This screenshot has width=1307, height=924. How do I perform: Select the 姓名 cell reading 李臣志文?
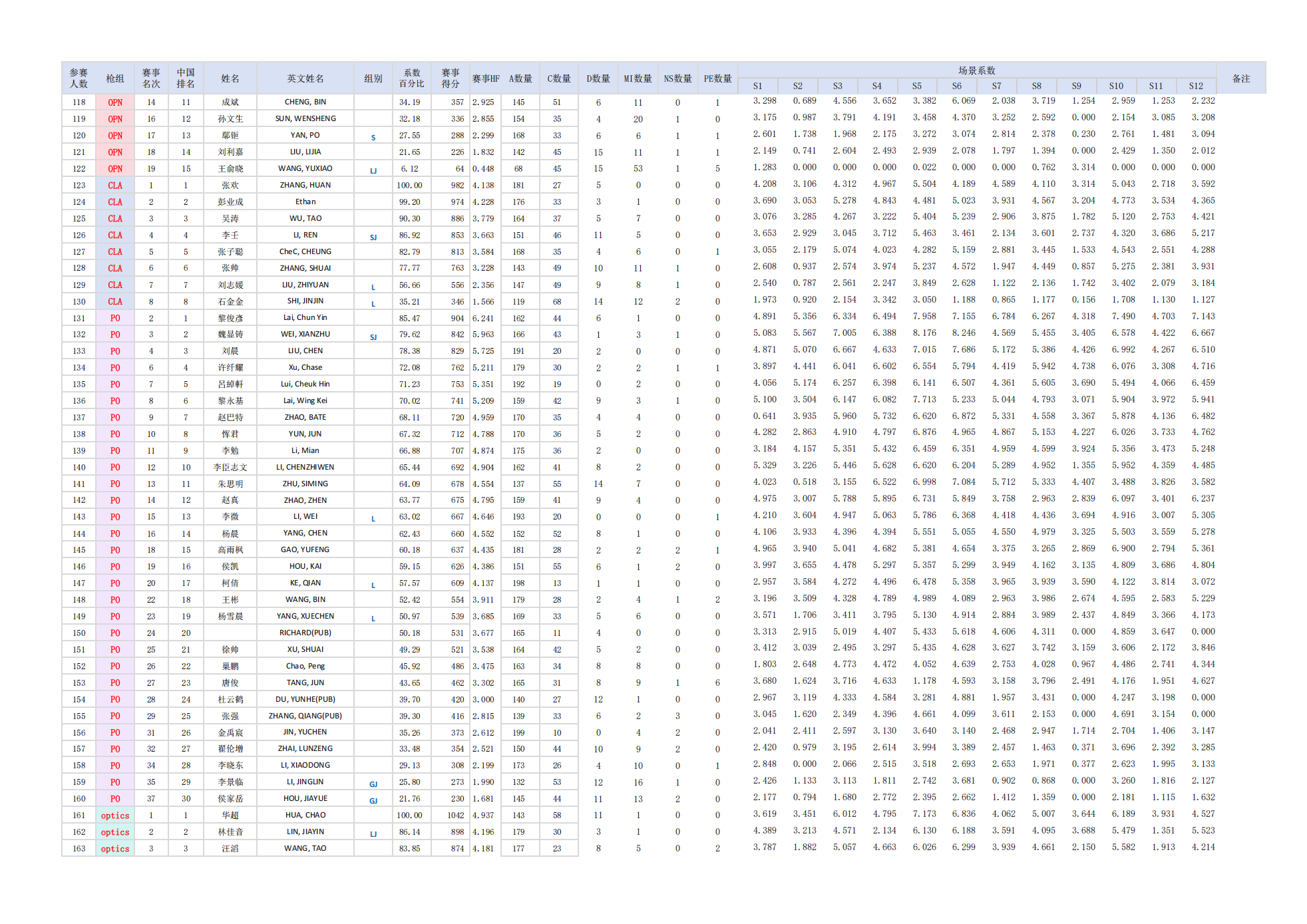point(230,467)
